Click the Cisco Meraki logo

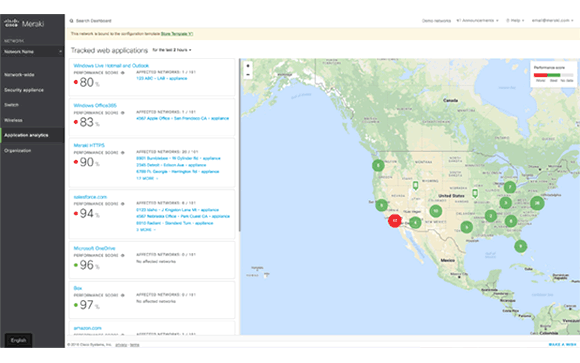coord(24,24)
